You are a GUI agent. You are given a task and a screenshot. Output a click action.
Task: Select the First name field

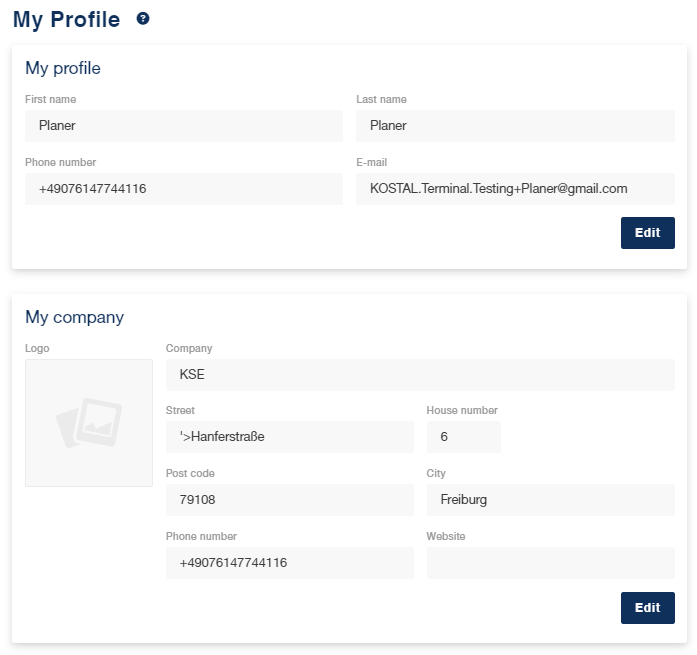click(x=184, y=126)
